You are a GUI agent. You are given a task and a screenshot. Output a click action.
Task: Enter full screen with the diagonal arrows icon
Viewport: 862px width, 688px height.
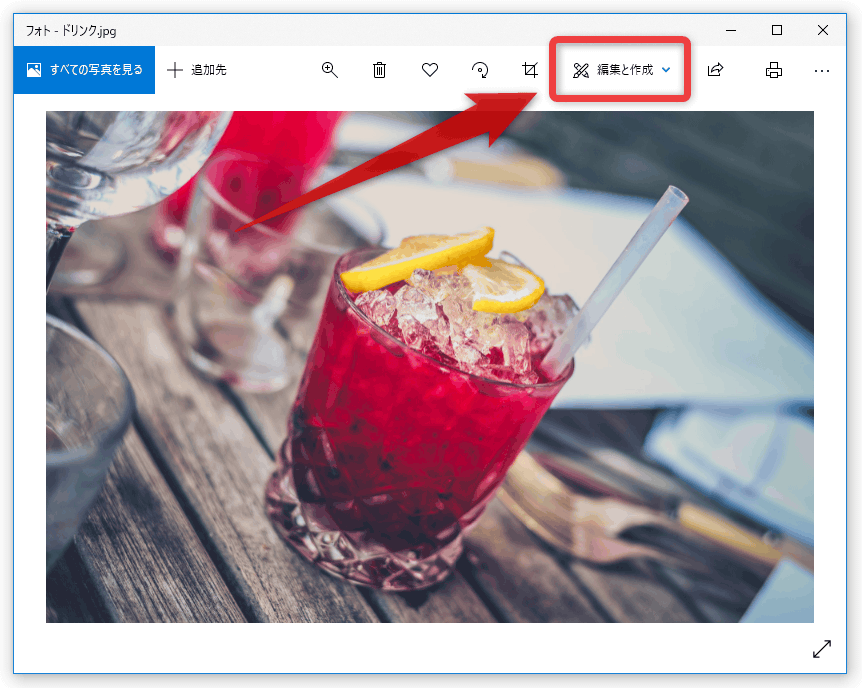(x=822, y=649)
